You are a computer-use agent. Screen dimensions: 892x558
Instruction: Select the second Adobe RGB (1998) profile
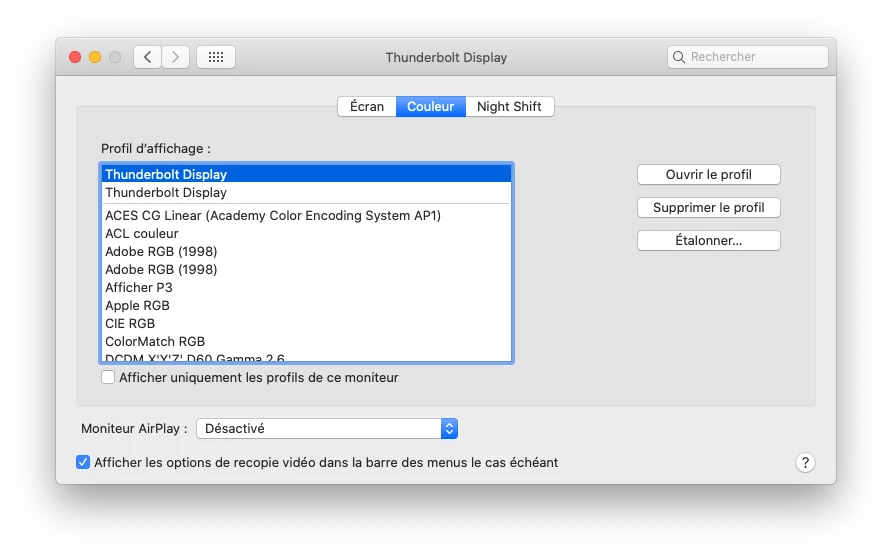306,270
